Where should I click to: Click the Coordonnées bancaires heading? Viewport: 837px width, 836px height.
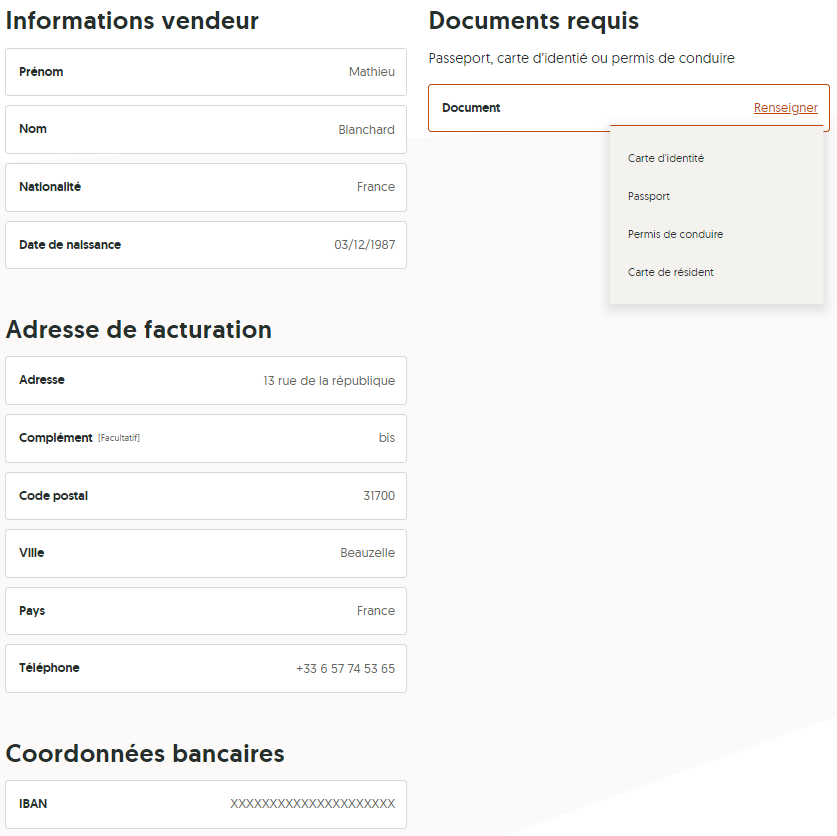[x=145, y=753]
